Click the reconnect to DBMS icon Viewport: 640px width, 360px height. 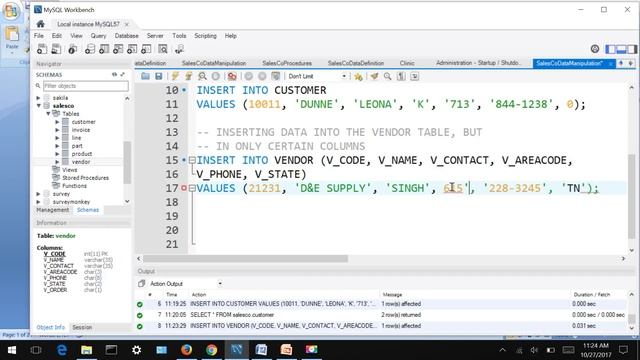pos(179,49)
